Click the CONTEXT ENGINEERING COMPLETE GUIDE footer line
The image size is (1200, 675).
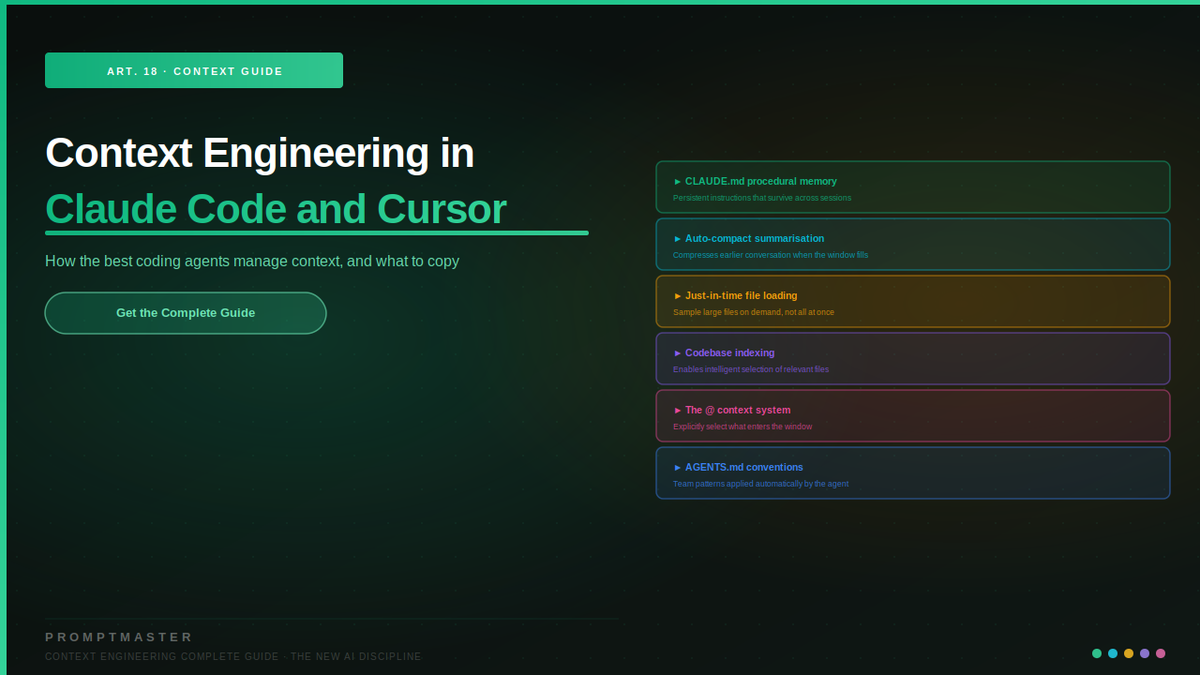234,656
